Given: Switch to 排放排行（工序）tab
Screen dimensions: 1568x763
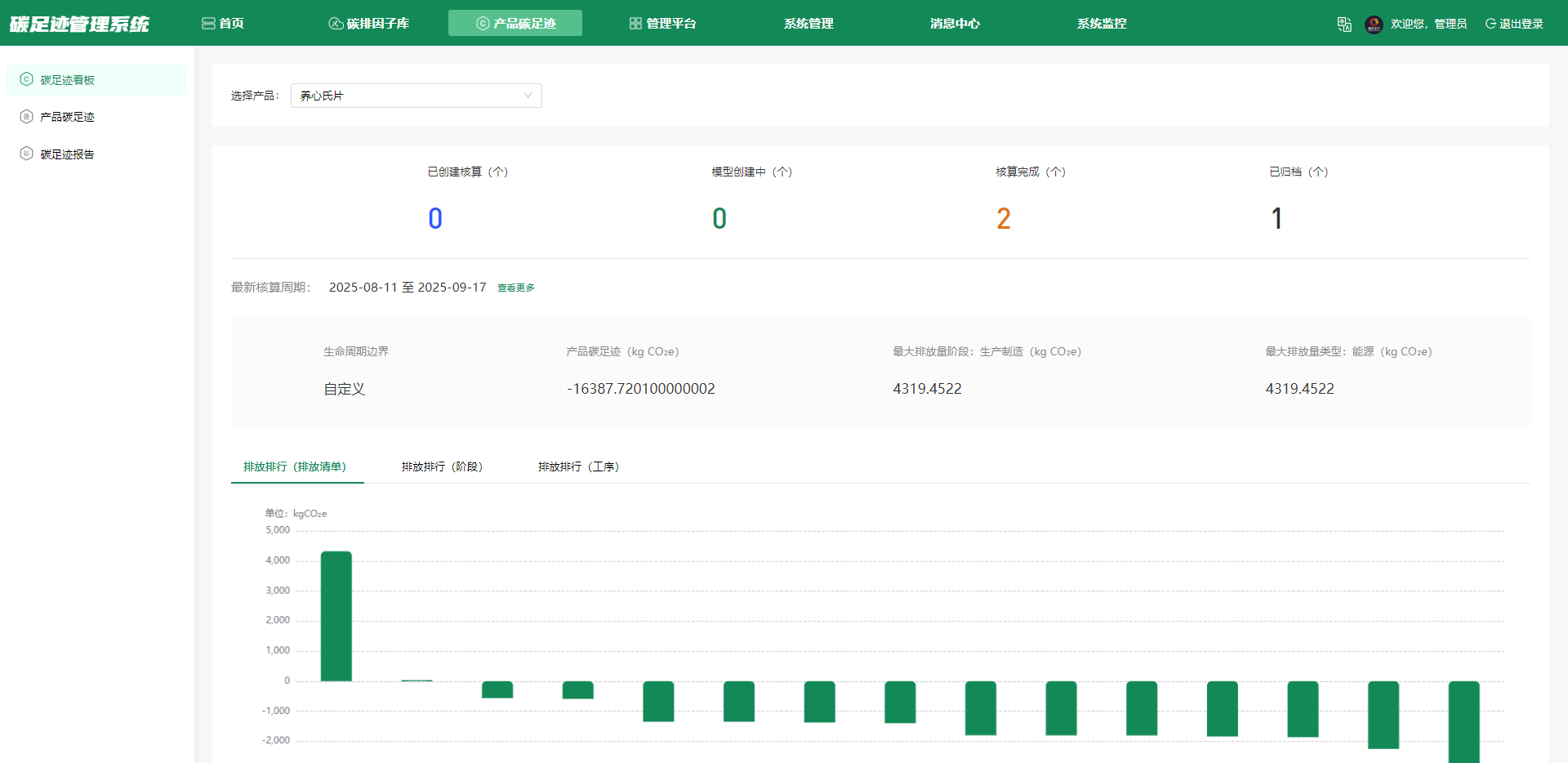Looking at the screenshot, I should pyautogui.click(x=578, y=466).
